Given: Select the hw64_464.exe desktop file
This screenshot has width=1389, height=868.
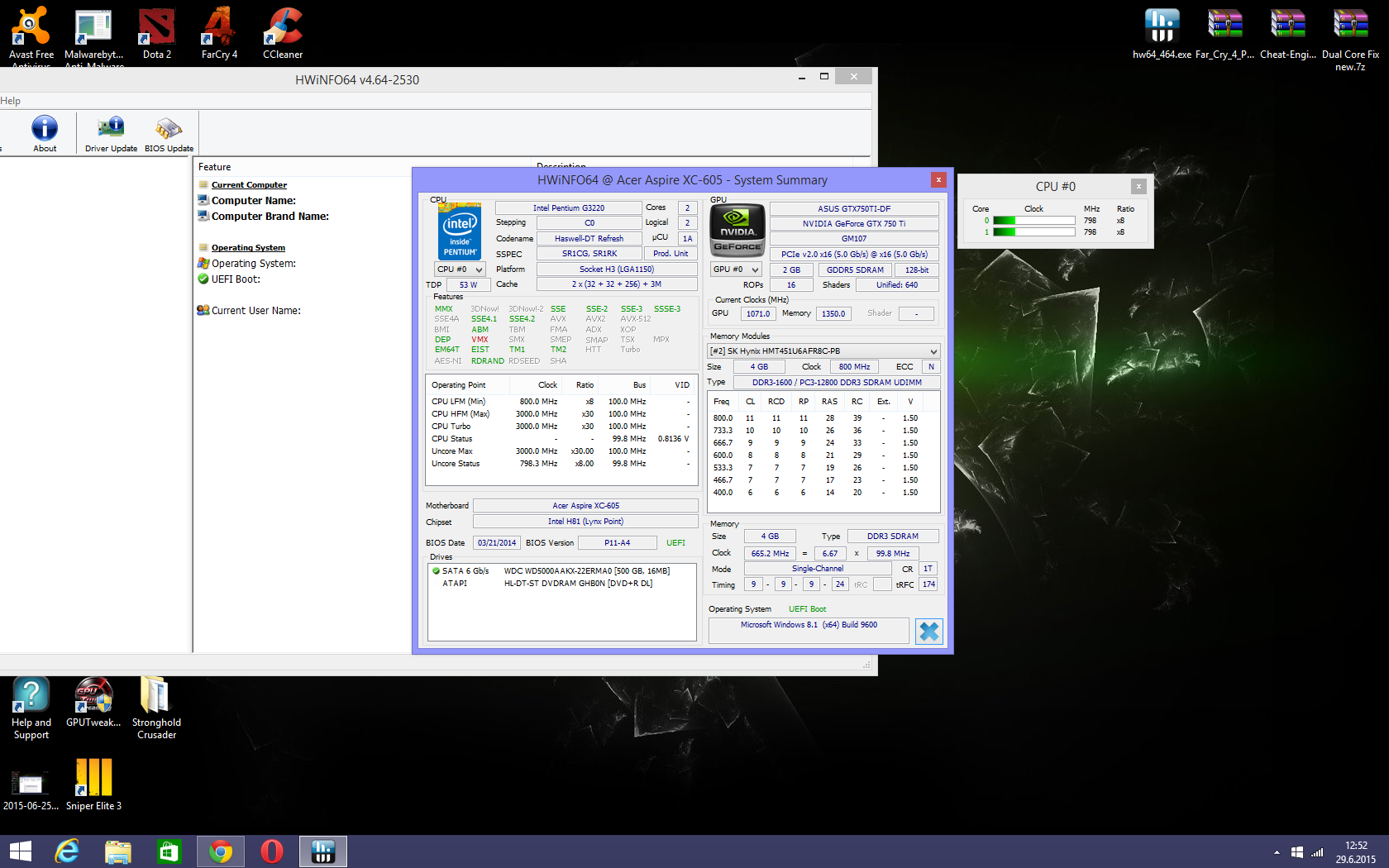Looking at the screenshot, I should [1162, 33].
